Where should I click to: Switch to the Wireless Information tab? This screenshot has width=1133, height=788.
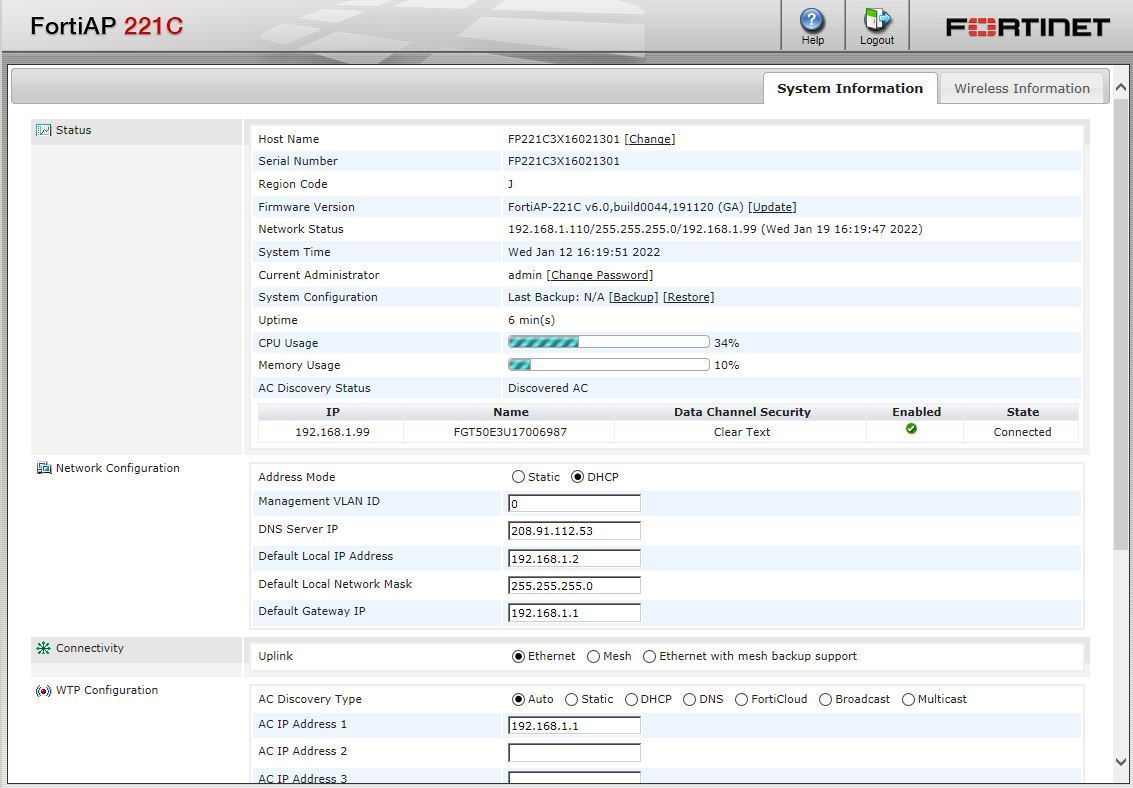click(x=1021, y=88)
